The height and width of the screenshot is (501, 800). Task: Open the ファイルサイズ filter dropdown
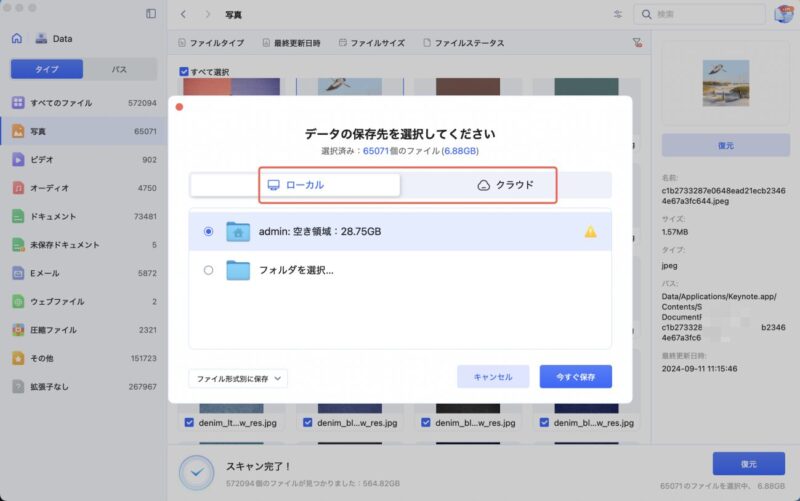click(372, 43)
